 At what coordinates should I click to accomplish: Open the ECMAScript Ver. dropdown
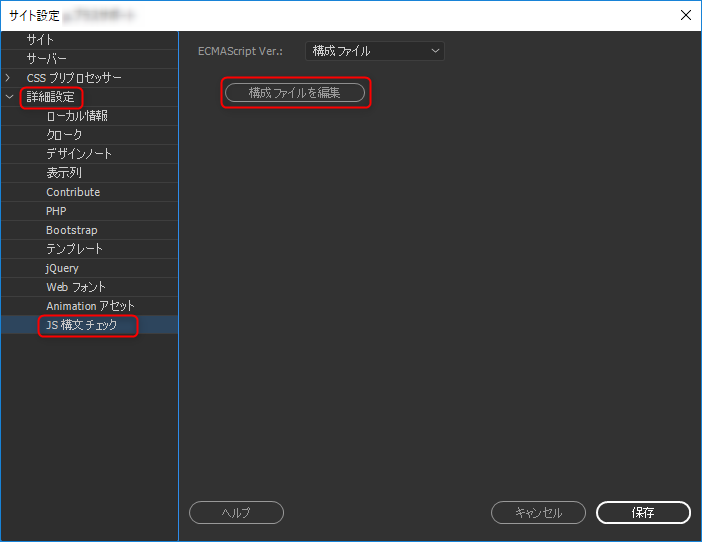[x=374, y=51]
